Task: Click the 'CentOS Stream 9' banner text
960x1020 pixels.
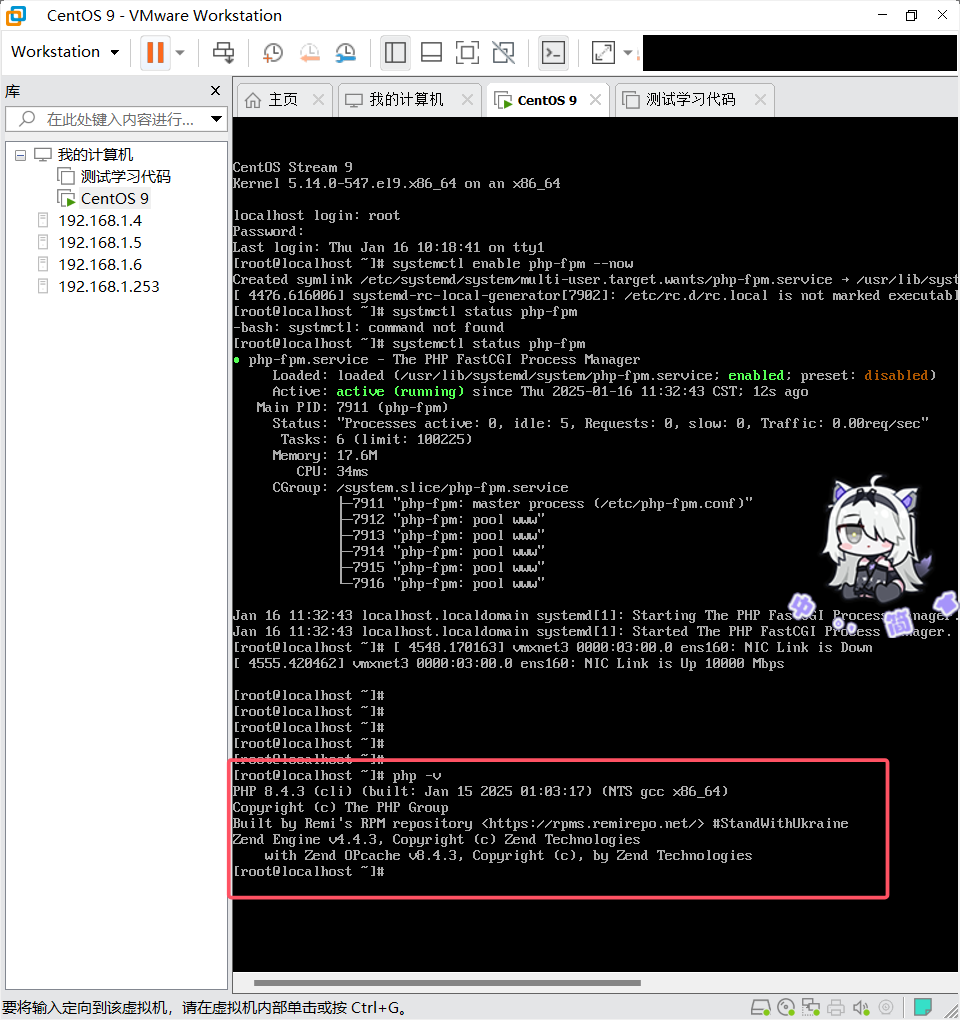Action: 293,167
